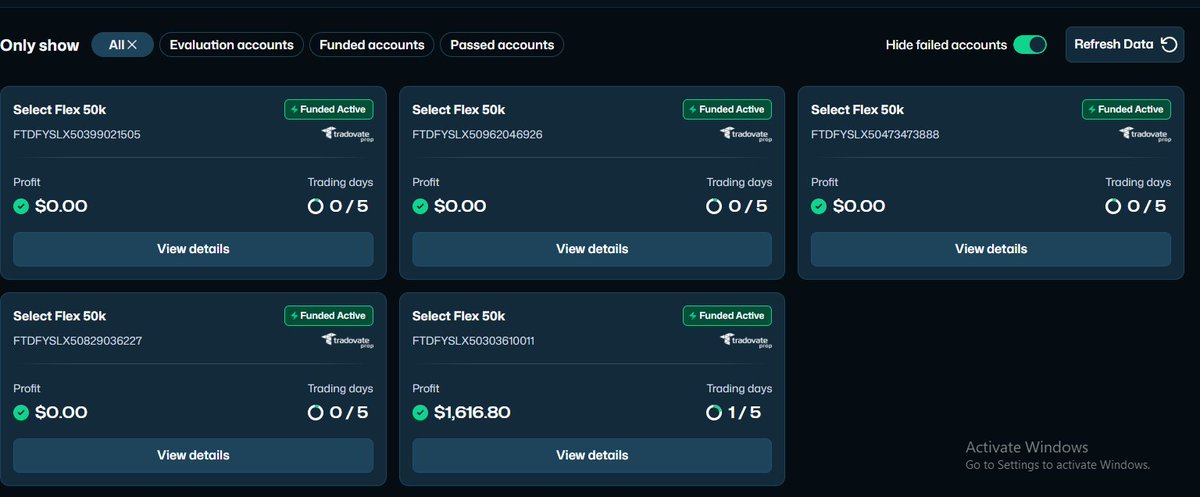Viewport: 1200px width, 497px height.
Task: Click trading days ring on FTDFYSLX50399021505 card
Action: pyautogui.click(x=315, y=206)
